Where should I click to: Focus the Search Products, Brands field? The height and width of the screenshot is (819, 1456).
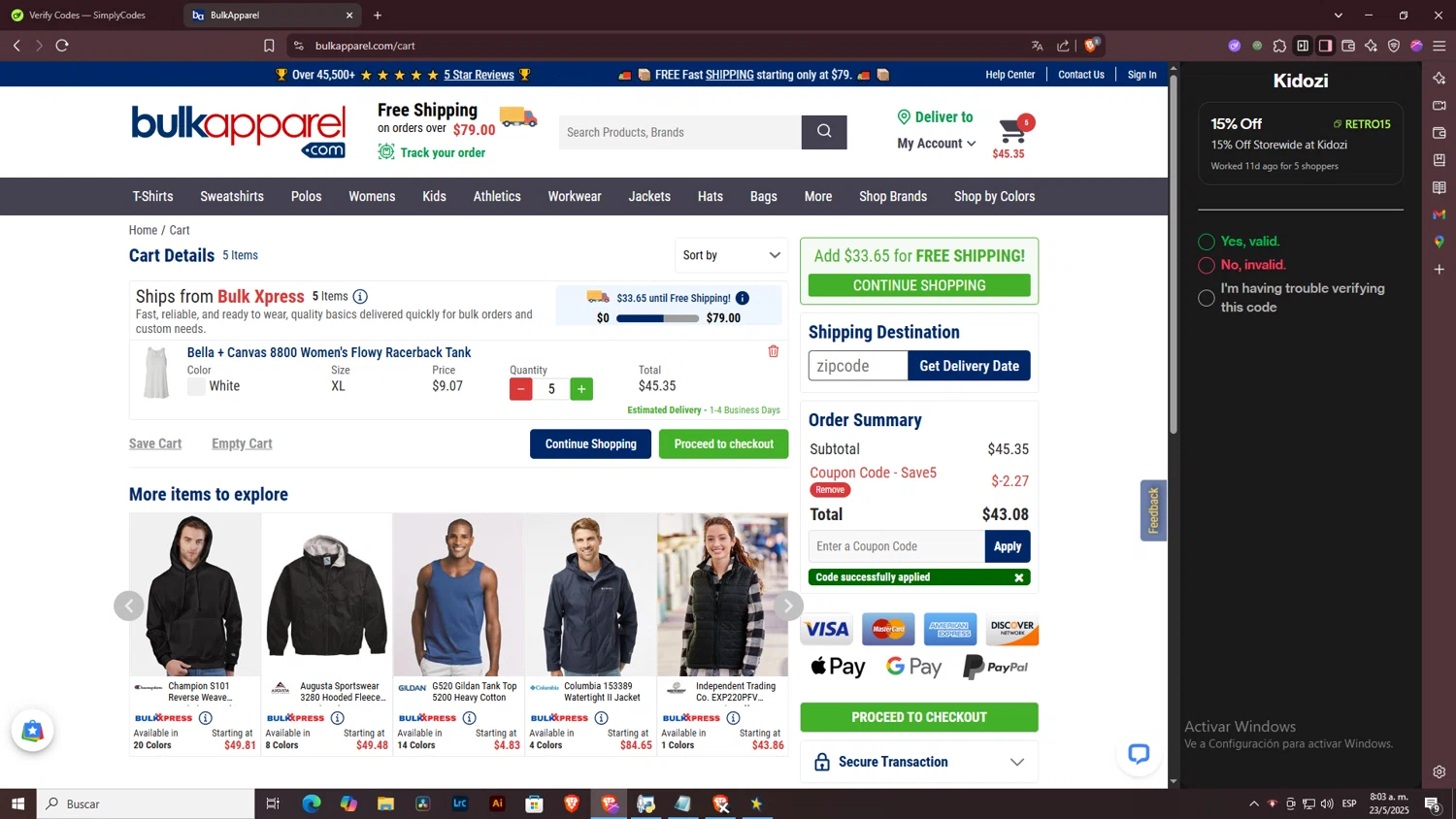(x=680, y=132)
